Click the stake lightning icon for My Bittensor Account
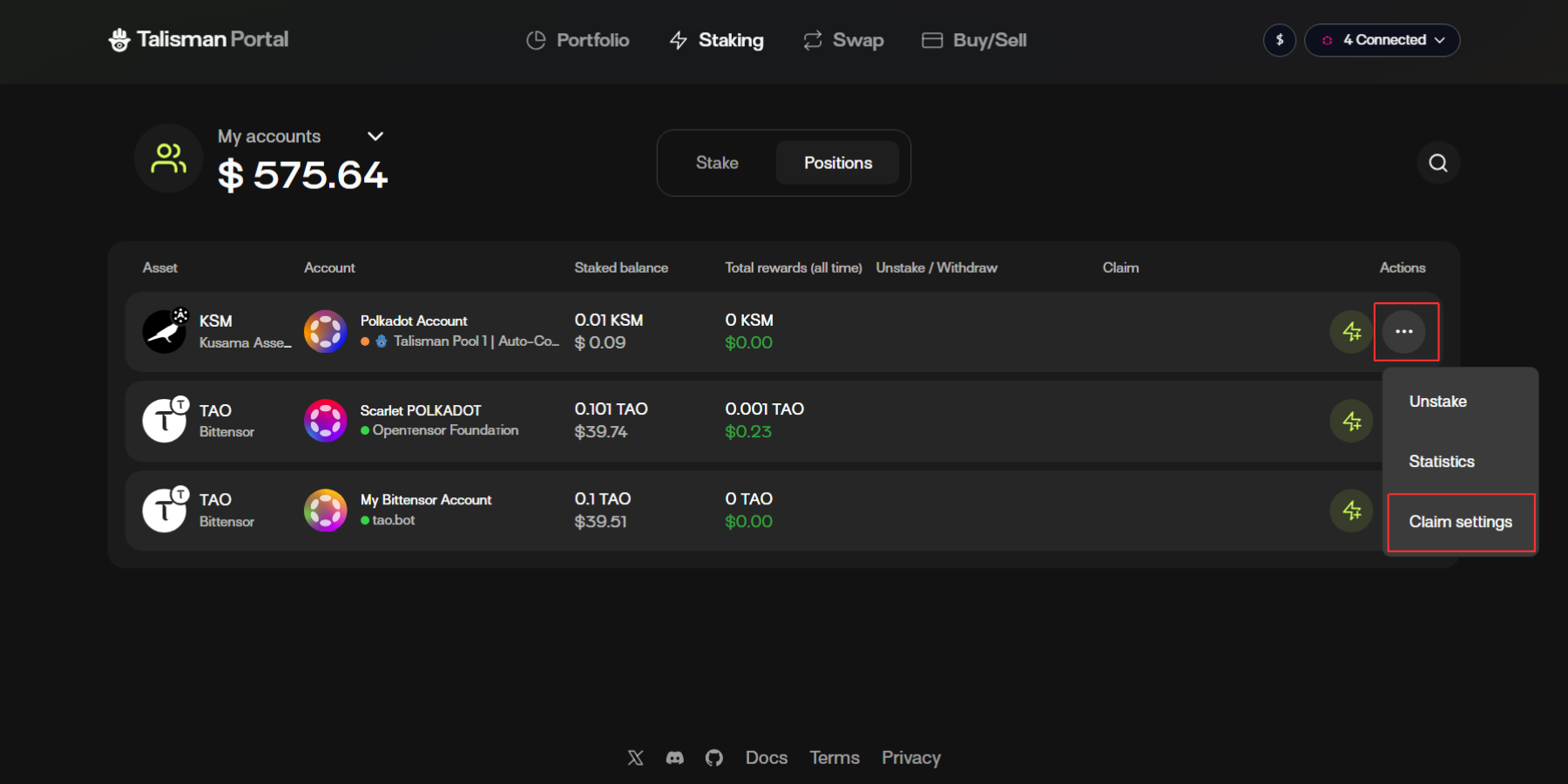This screenshot has height=784, width=1568. click(x=1351, y=510)
